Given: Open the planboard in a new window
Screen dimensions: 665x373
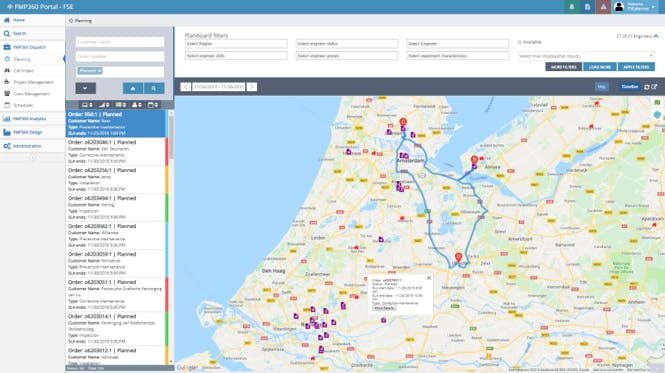Looking at the screenshot, I should 654,87.
